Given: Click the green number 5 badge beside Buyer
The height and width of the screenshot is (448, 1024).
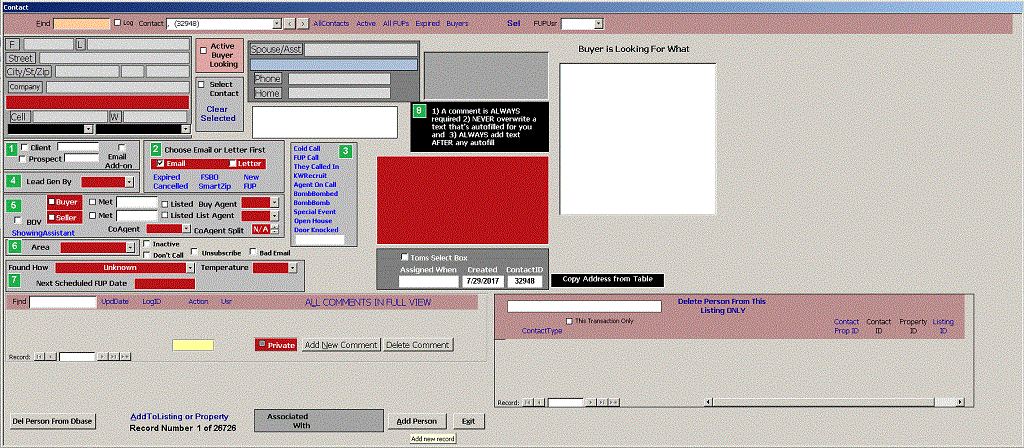Looking at the screenshot, I should click(x=13, y=206).
